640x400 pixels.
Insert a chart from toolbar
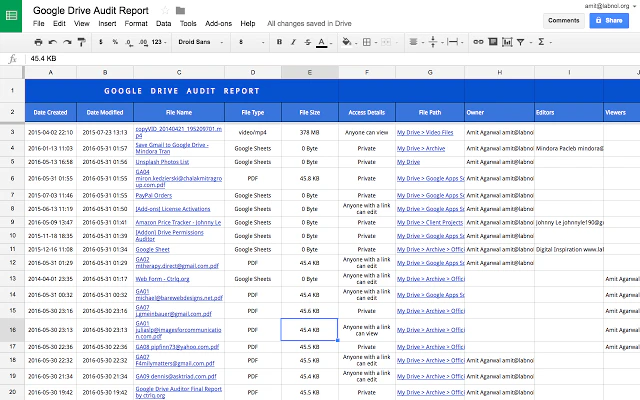tap(507, 42)
